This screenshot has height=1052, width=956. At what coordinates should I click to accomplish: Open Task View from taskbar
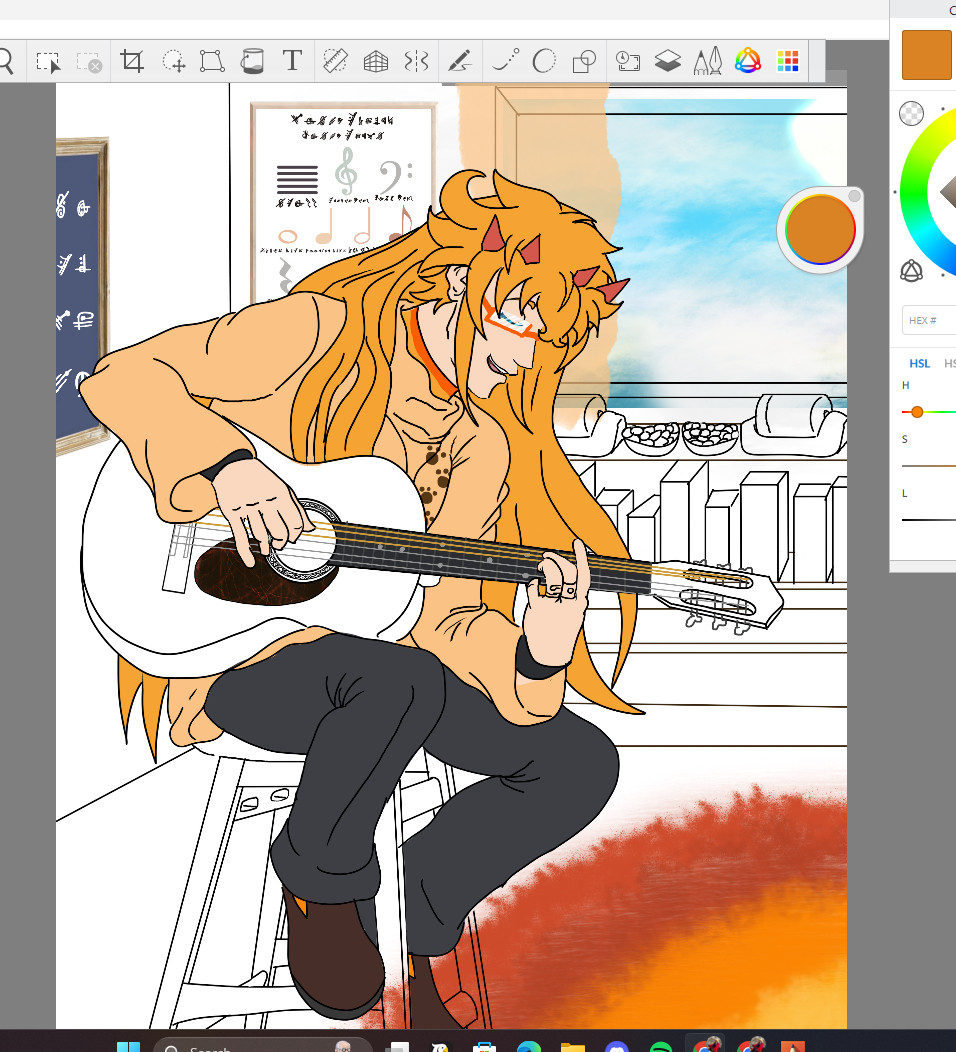pos(396,1047)
